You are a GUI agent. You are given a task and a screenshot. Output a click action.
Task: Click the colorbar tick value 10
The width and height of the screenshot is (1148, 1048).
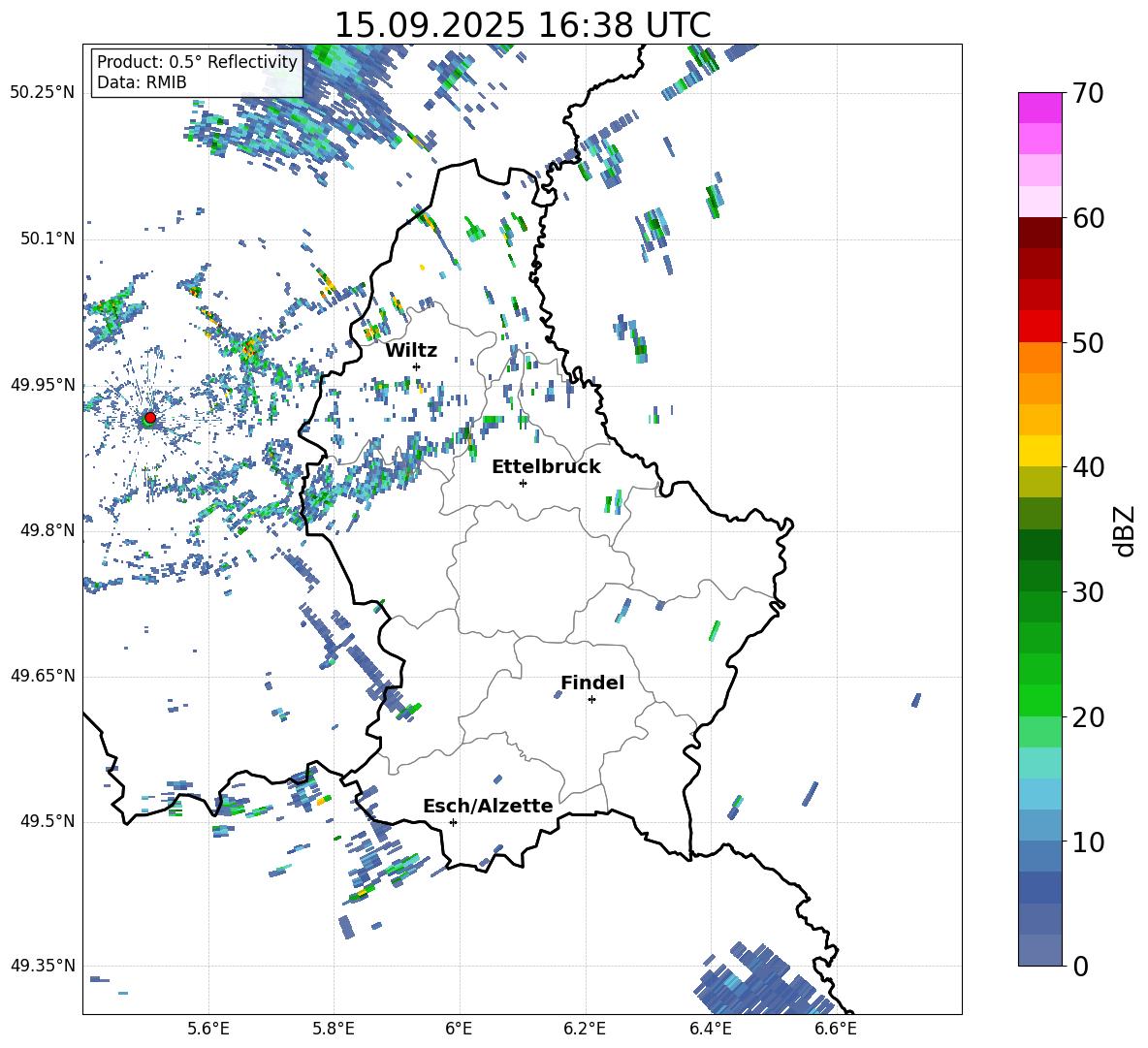point(1088,842)
